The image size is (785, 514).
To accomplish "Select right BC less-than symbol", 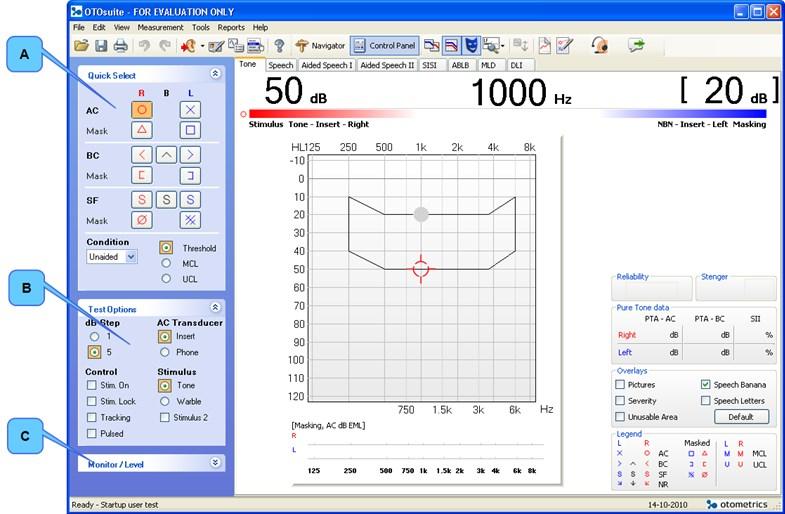I will 142,155.
